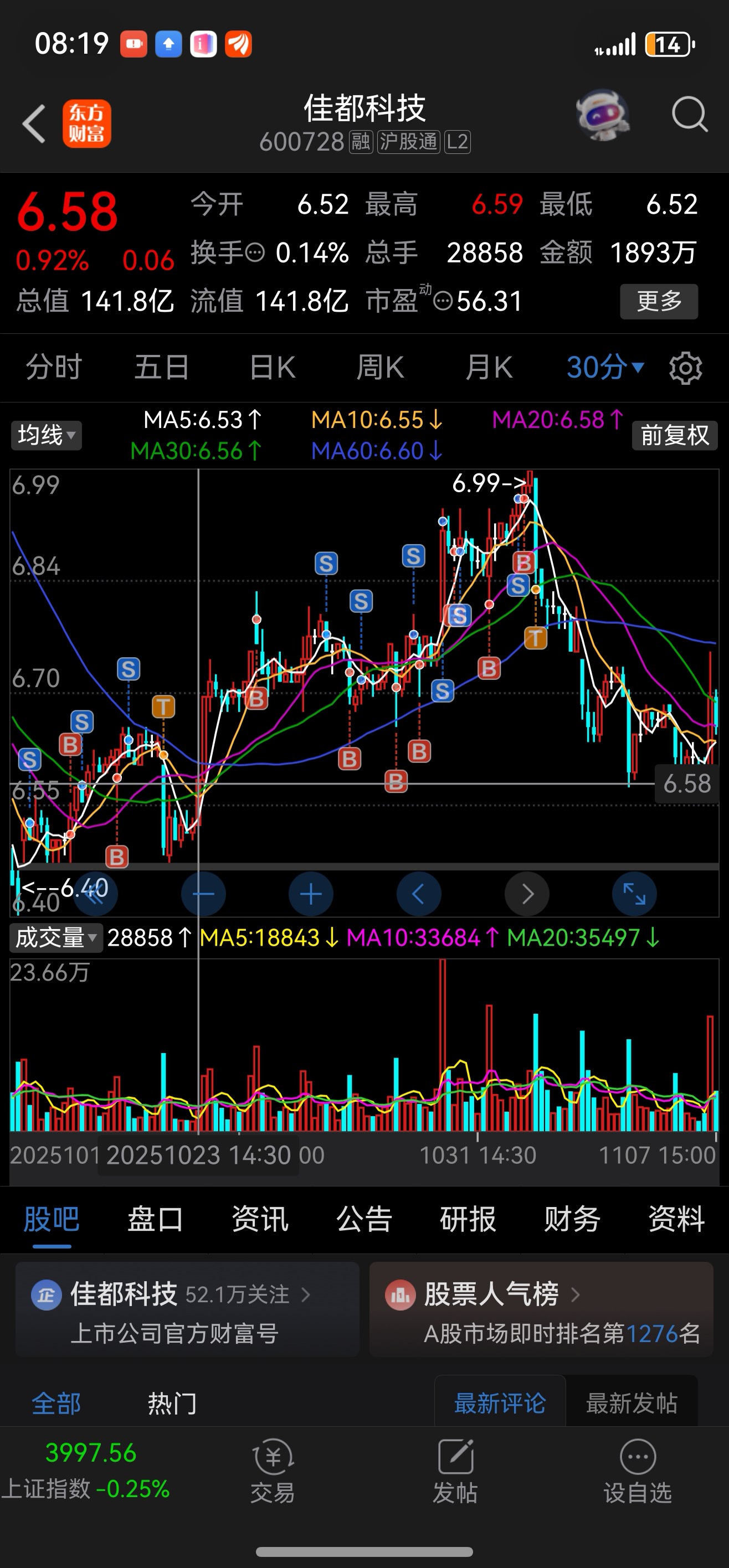729x1568 pixels.
Task: Tap the 融 margin trading badge
Action: pos(361,142)
